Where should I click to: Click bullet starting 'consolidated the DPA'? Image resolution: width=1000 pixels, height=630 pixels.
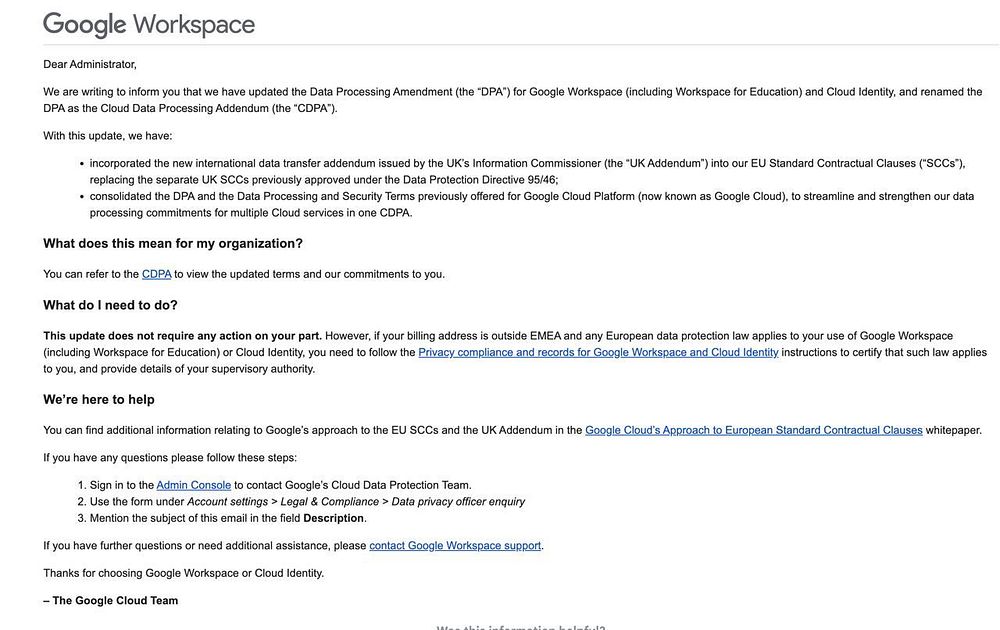click(x=532, y=205)
